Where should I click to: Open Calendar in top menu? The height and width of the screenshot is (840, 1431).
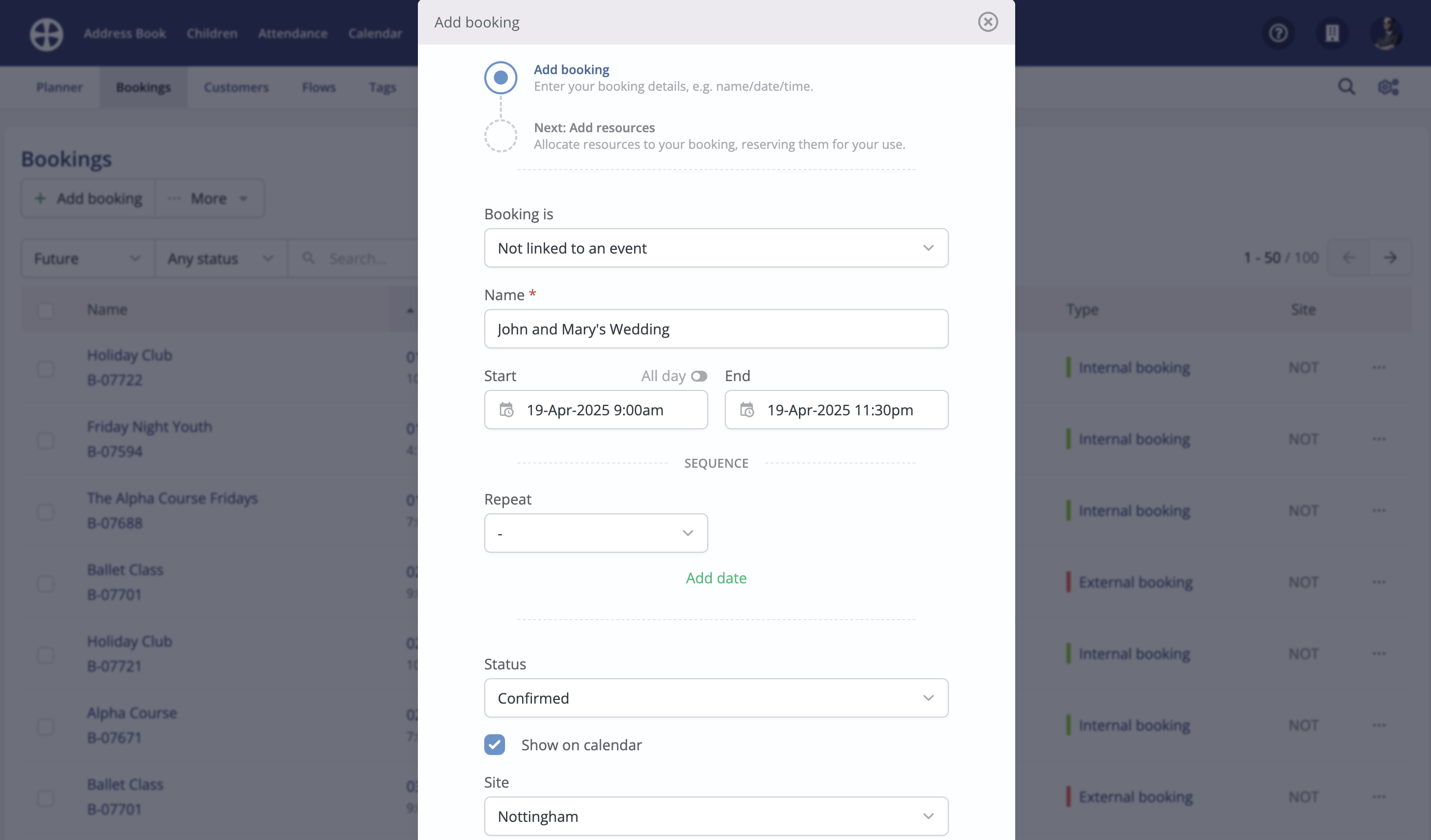(x=375, y=34)
